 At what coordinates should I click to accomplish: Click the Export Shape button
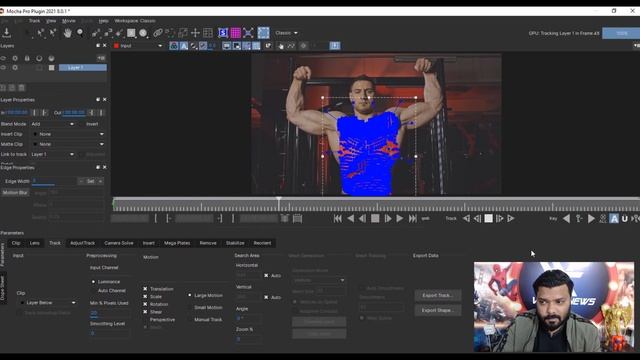pos(438,310)
